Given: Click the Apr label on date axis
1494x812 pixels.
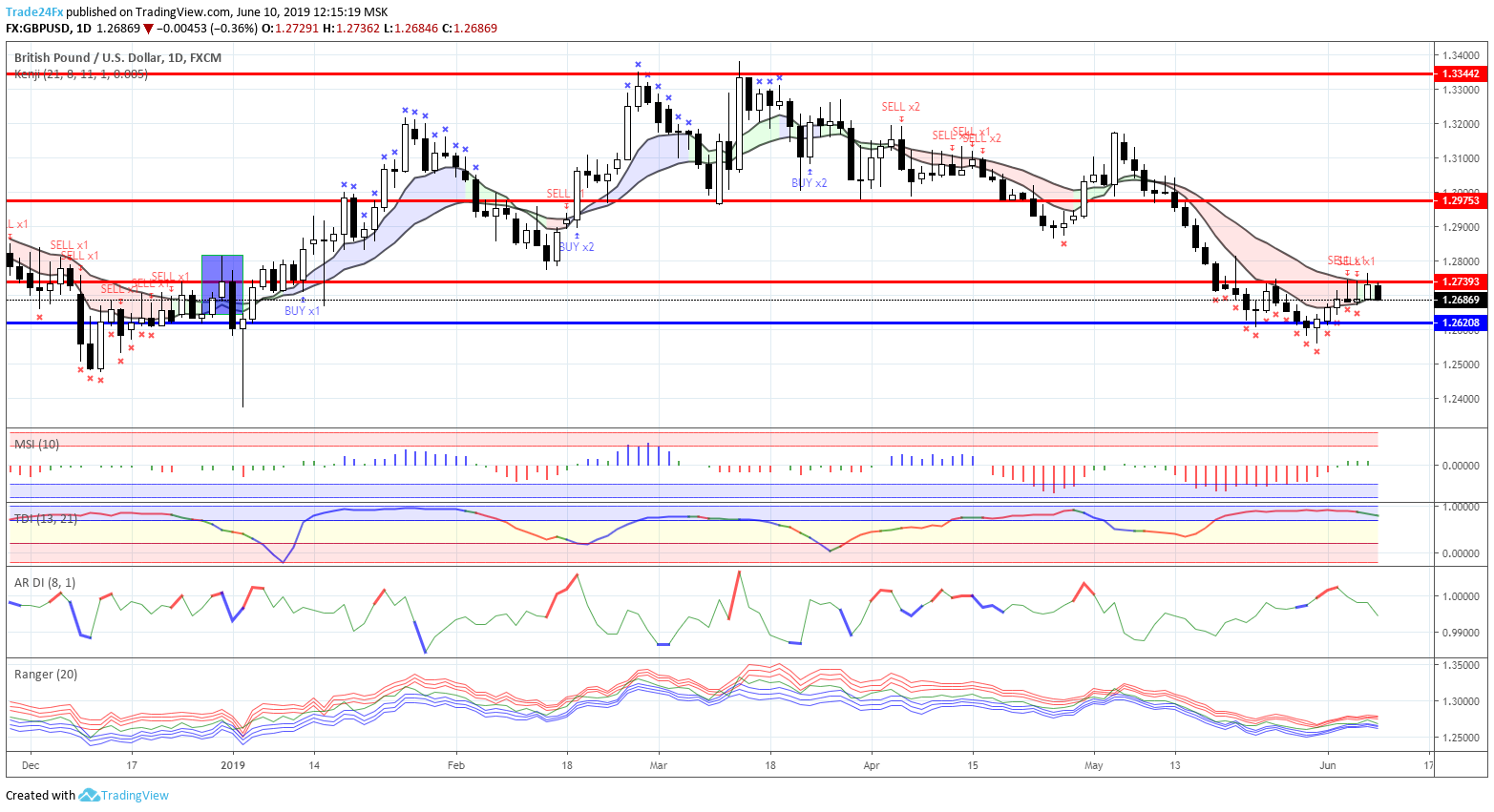Looking at the screenshot, I should (x=871, y=765).
